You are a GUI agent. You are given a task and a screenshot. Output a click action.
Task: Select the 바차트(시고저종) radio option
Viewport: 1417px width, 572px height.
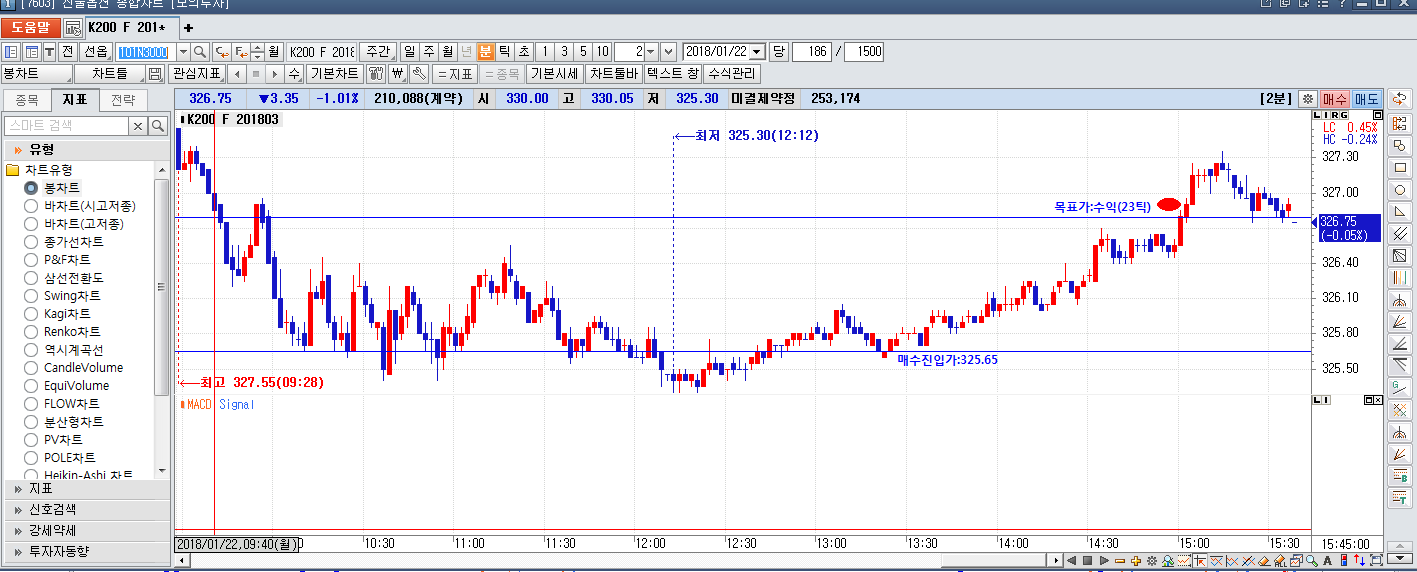point(31,206)
